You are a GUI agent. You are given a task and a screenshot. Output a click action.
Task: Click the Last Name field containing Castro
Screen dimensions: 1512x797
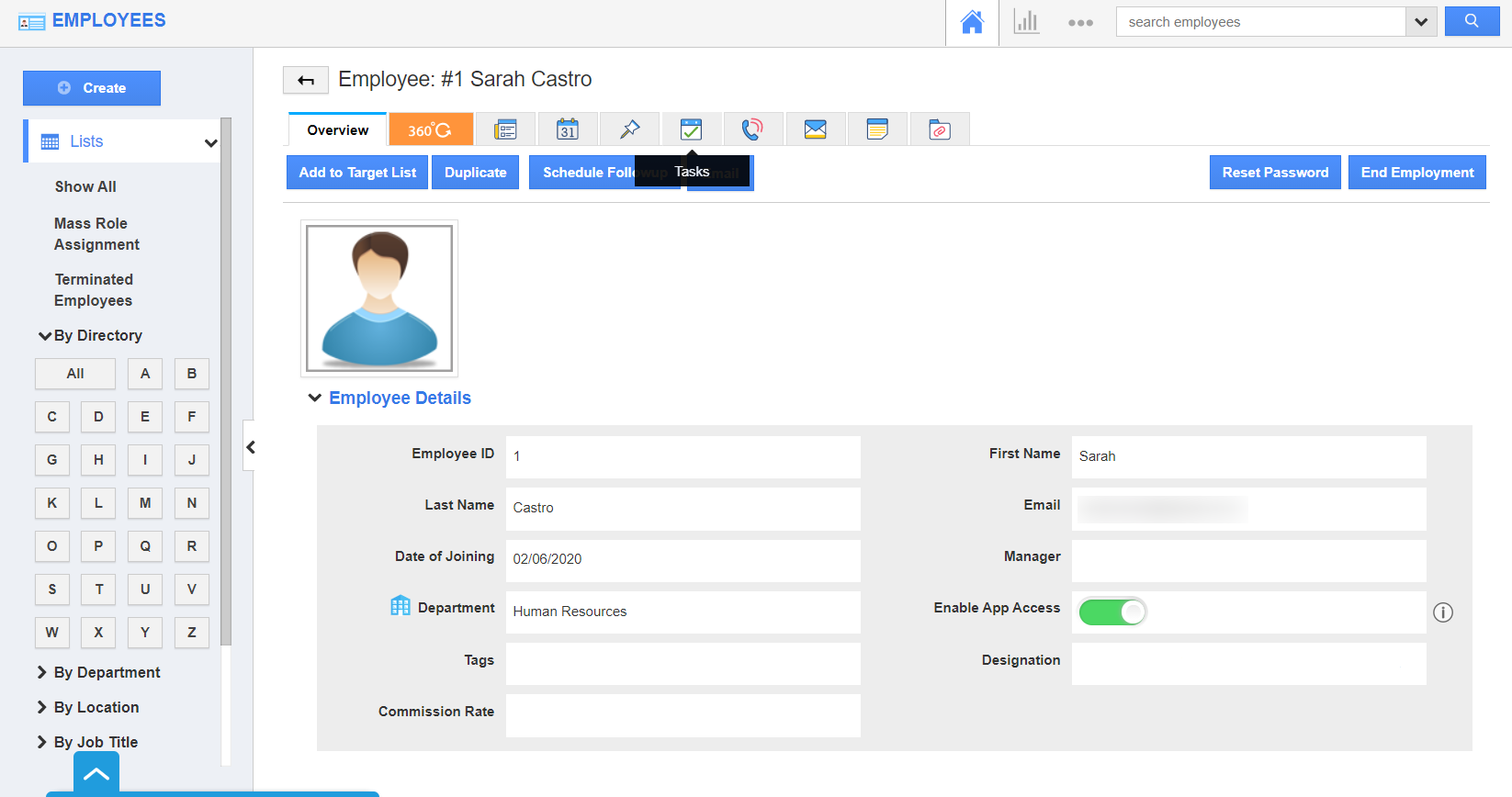pos(683,509)
